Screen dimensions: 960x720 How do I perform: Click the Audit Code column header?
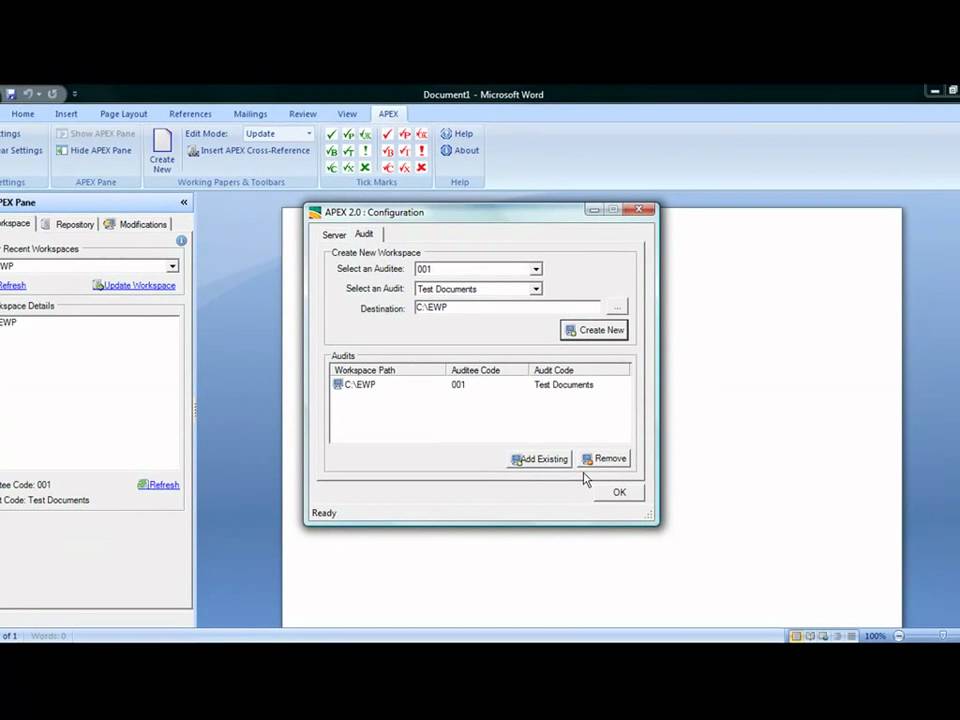(x=579, y=370)
